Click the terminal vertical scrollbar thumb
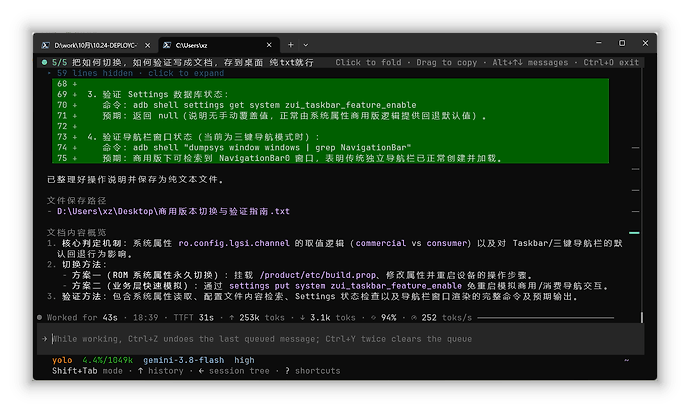This screenshot has height=413, width=690. click(642, 317)
